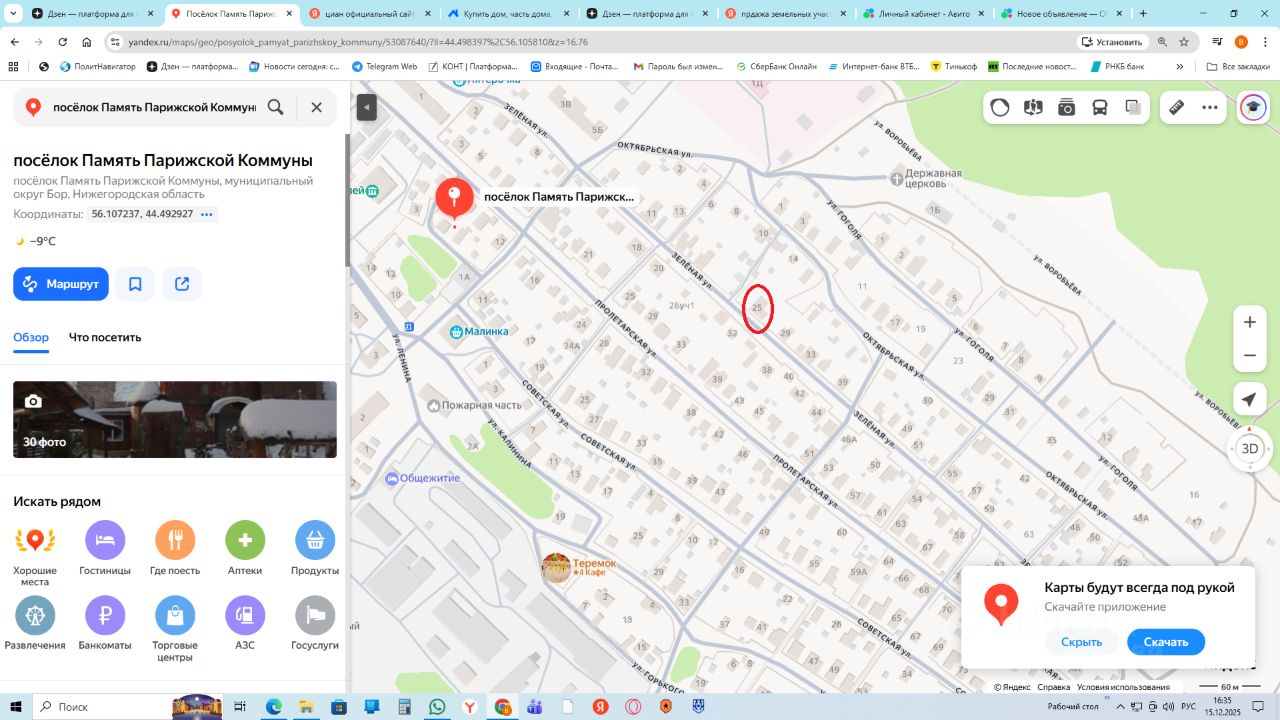Go to the browser home page icon
Viewport: 1280px width, 720px height.
click(87, 42)
